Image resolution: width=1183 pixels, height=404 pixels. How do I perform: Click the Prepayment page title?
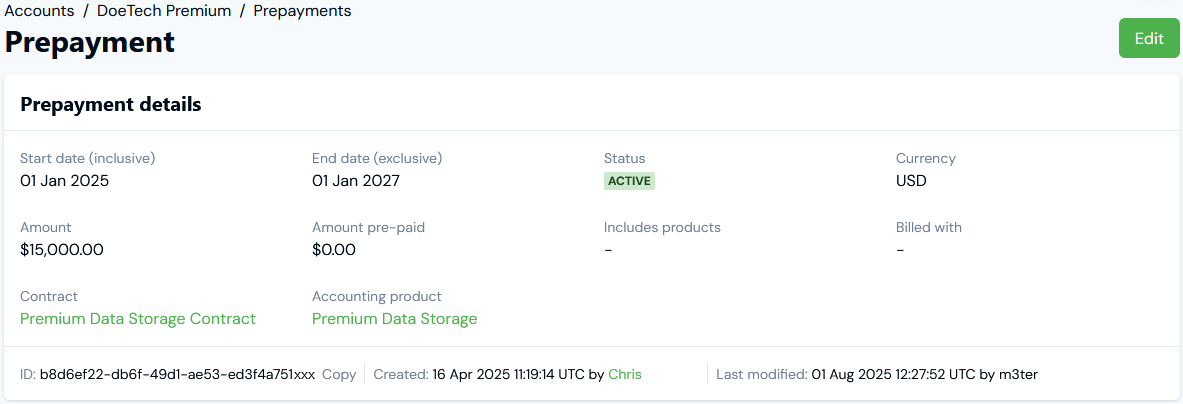pyautogui.click(x=90, y=42)
